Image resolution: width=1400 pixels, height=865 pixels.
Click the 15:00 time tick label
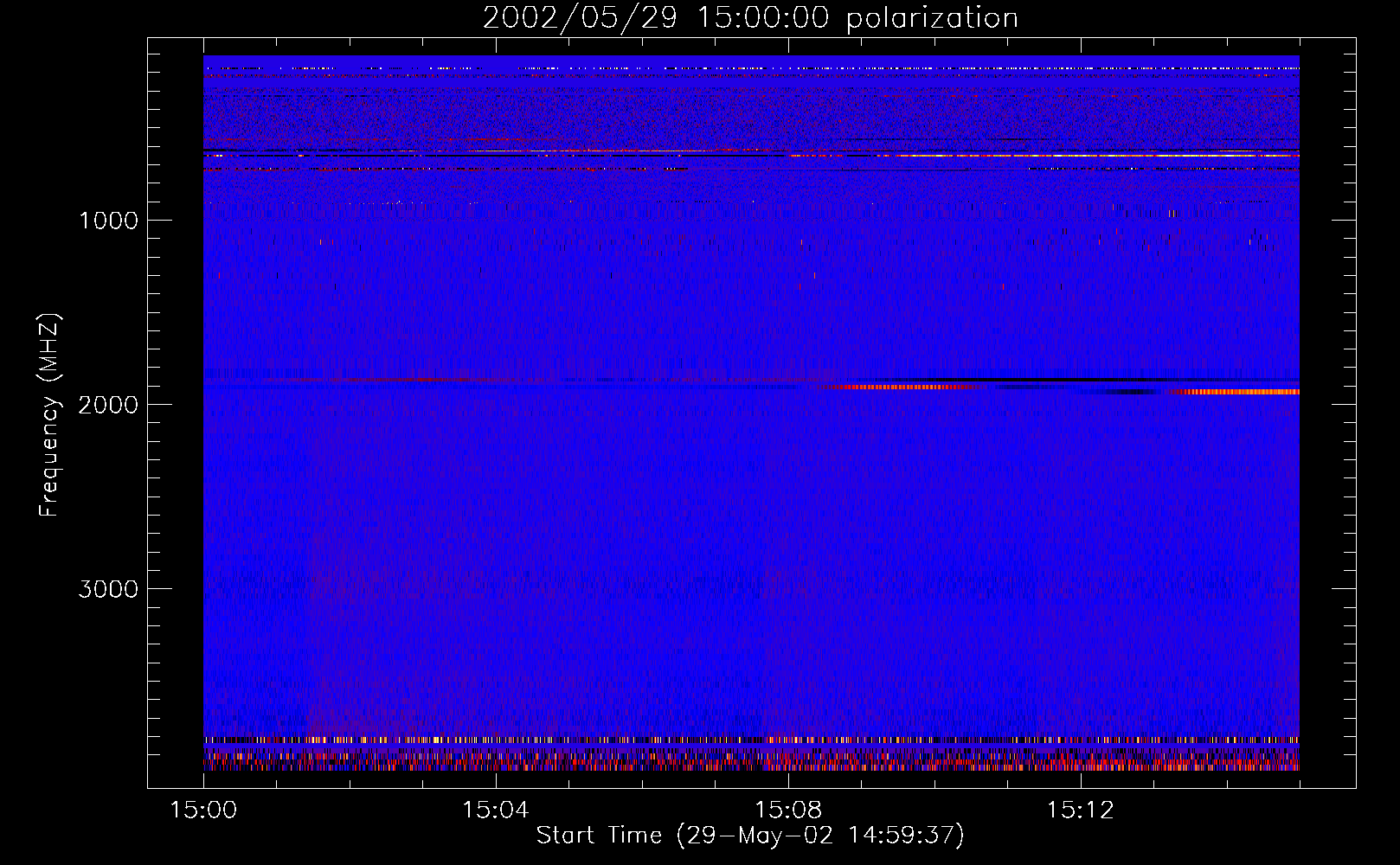coord(203,811)
